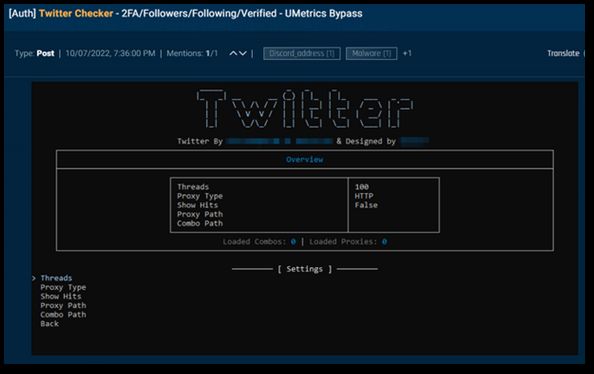Click the Overview header
Screen dimensions: 594x374
tap(305, 160)
